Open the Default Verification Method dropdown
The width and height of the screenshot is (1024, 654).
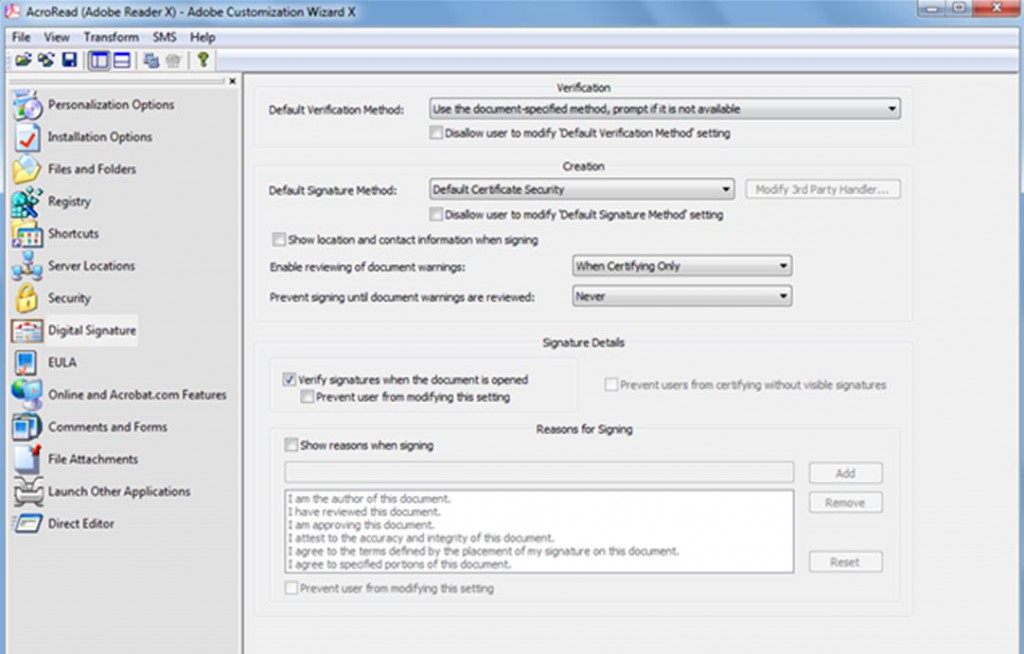coord(665,109)
